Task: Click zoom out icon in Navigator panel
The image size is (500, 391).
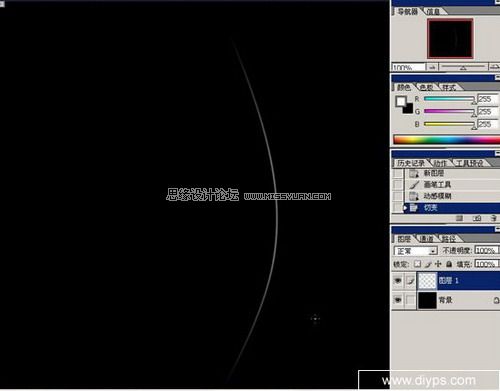Action: (432, 67)
